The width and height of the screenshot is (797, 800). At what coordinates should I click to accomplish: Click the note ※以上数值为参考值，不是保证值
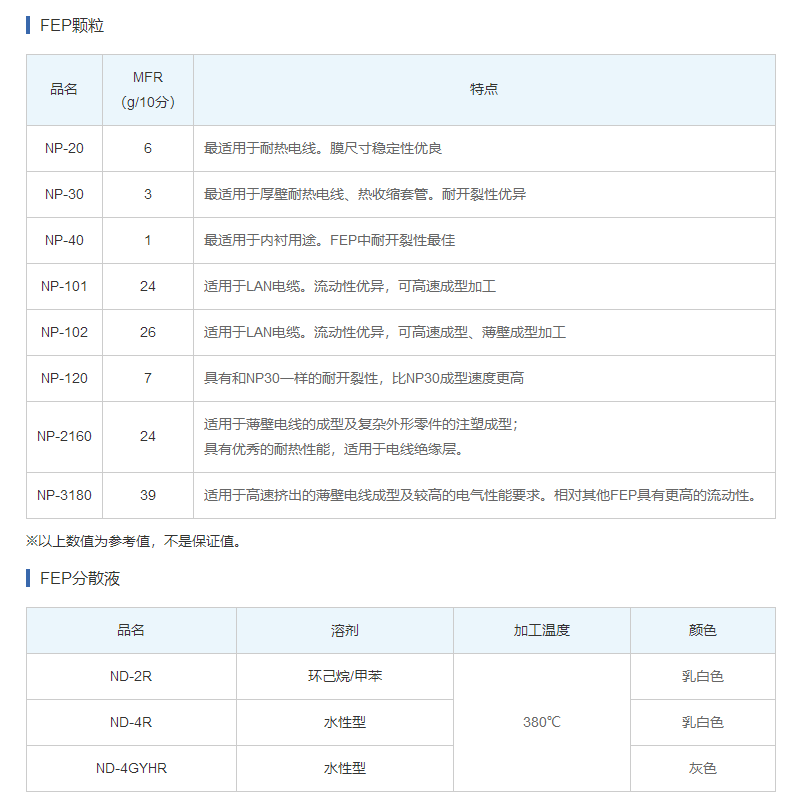pos(134,541)
